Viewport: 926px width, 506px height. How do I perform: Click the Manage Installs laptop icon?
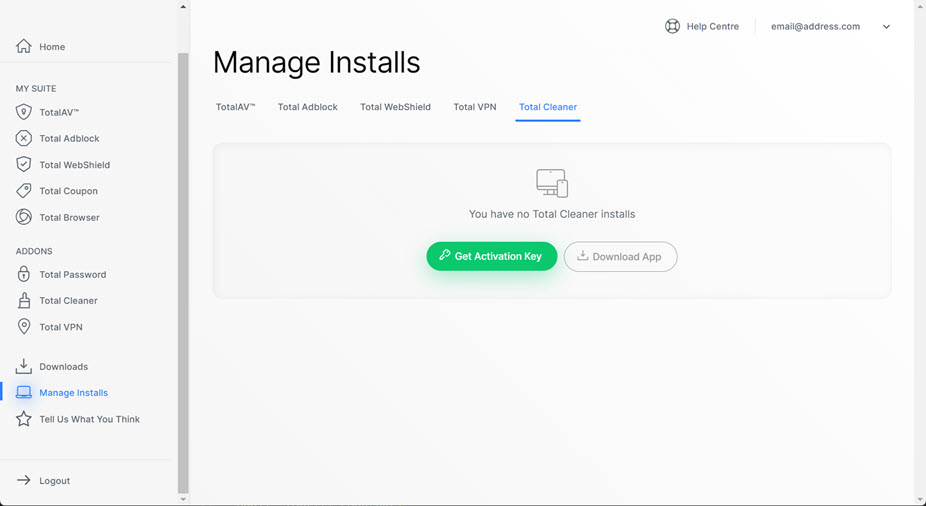point(24,392)
